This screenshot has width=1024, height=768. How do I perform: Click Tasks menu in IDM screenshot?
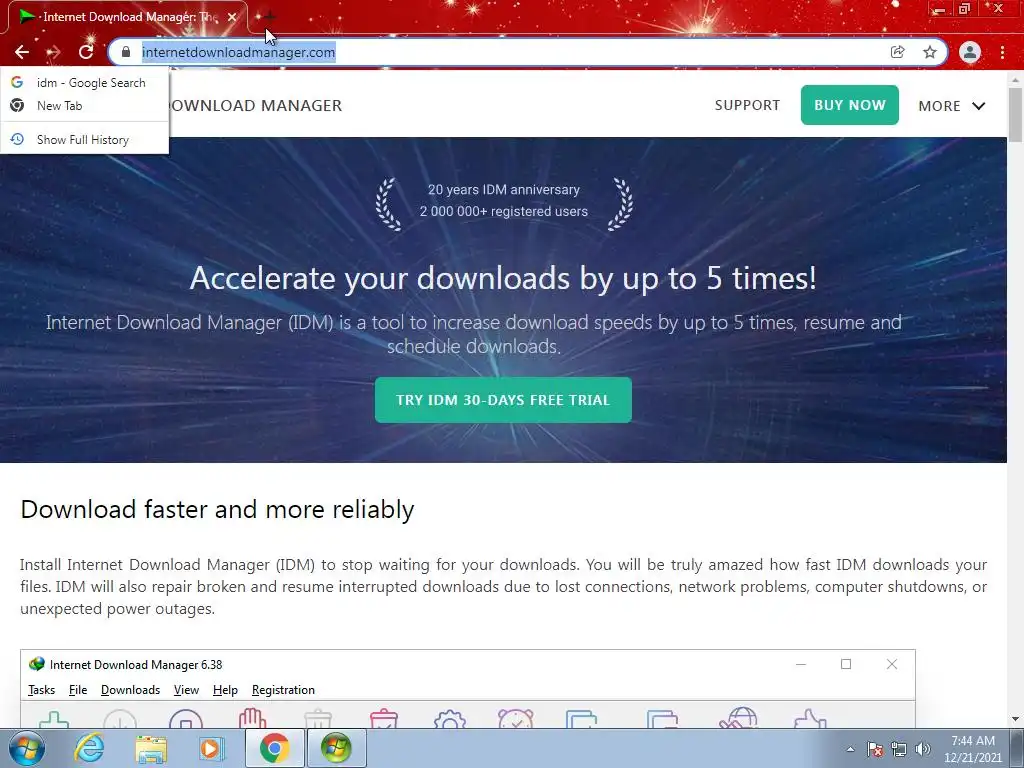coord(41,690)
